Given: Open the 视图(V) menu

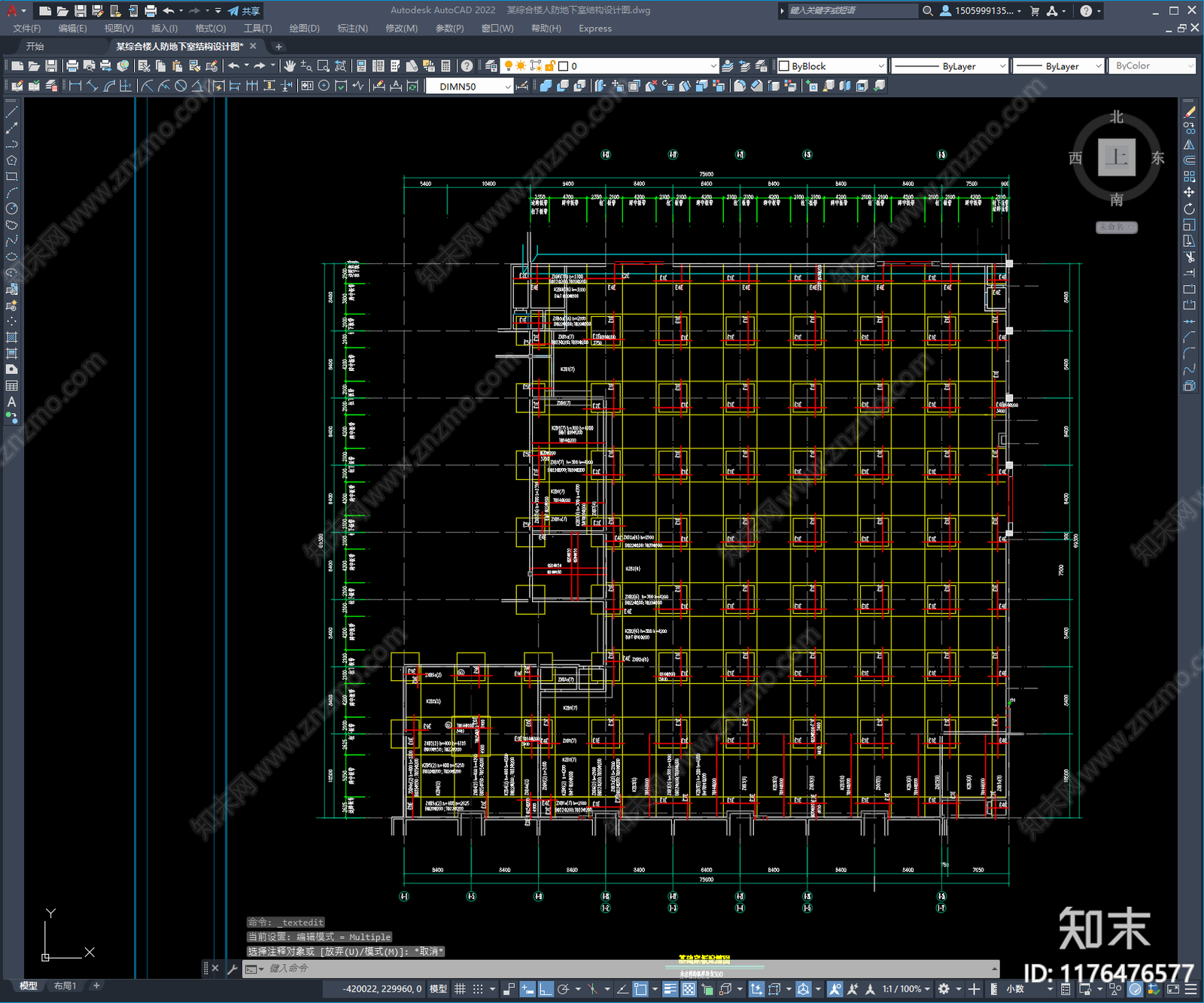Looking at the screenshot, I should click(119, 29).
